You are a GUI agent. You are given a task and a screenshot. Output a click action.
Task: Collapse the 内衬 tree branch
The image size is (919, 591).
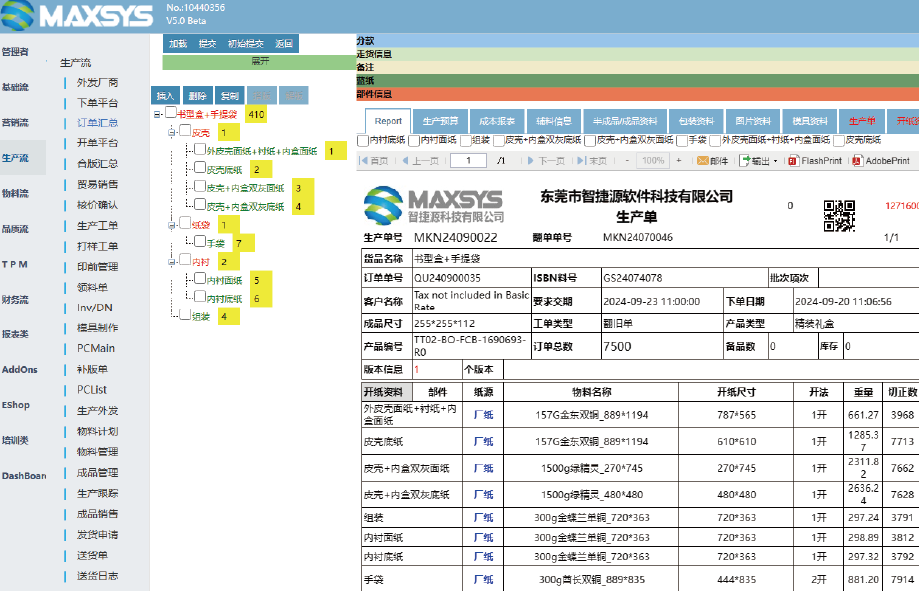[x=172, y=262]
